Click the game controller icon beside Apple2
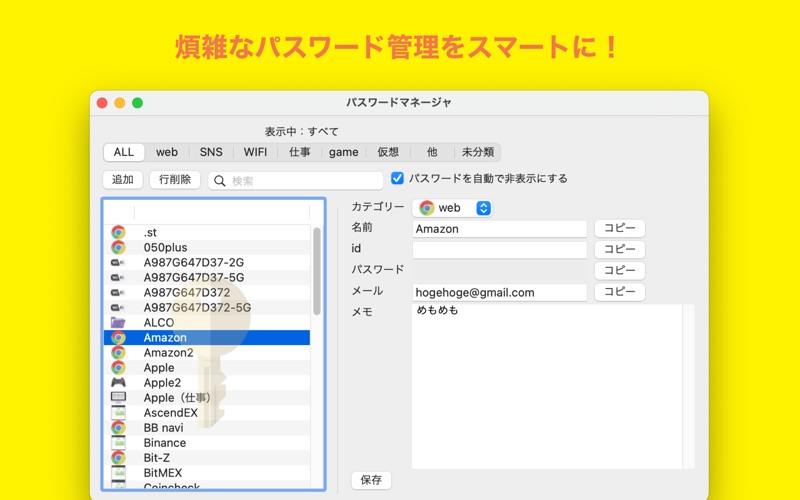This screenshot has width=800, height=500. click(118, 382)
